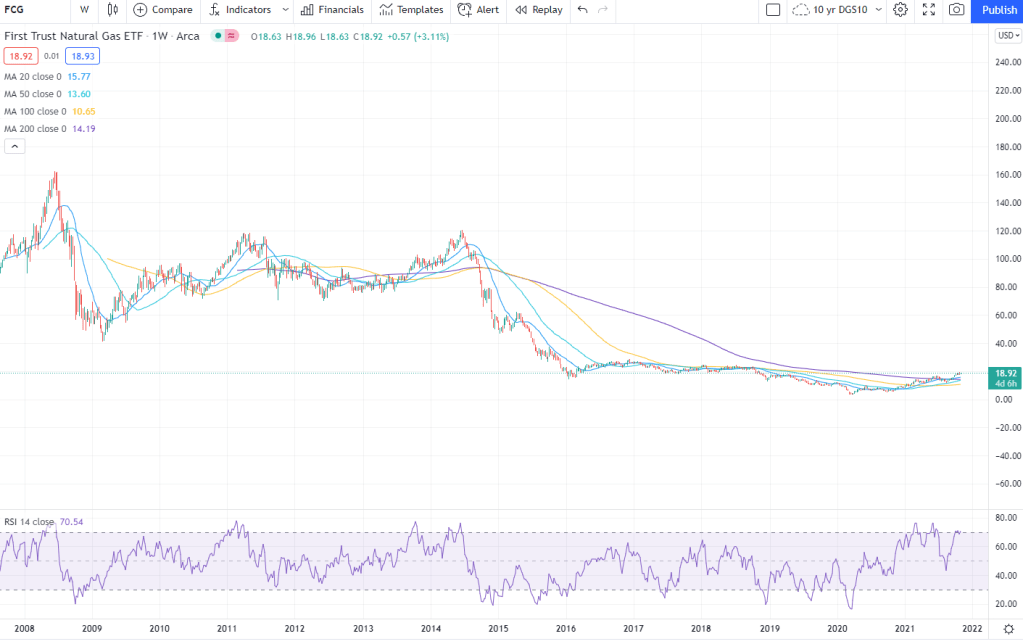Viewport: 1023px width, 644px height.
Task: Open the Alert creation dialog
Action: tap(478, 10)
